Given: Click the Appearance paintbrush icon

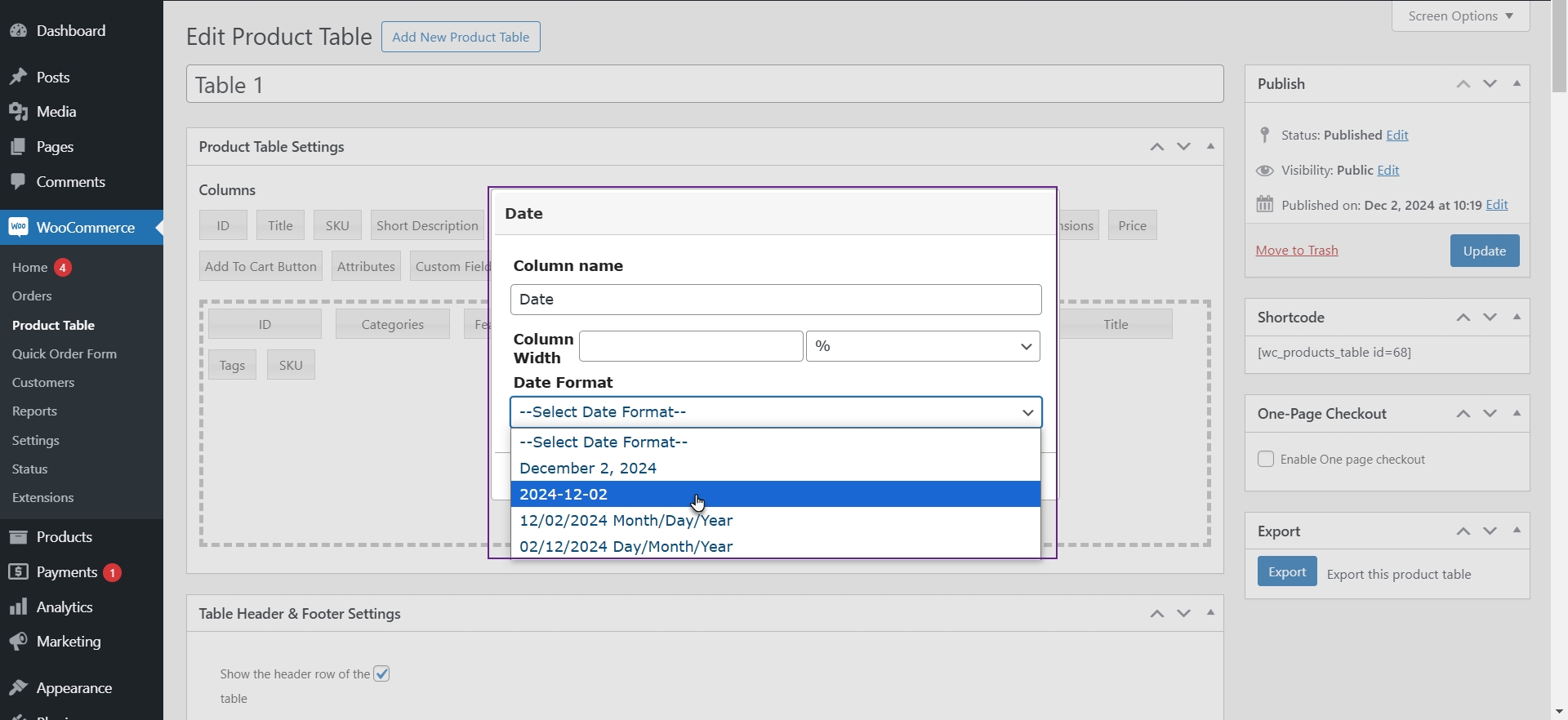Looking at the screenshot, I should click(18, 688).
